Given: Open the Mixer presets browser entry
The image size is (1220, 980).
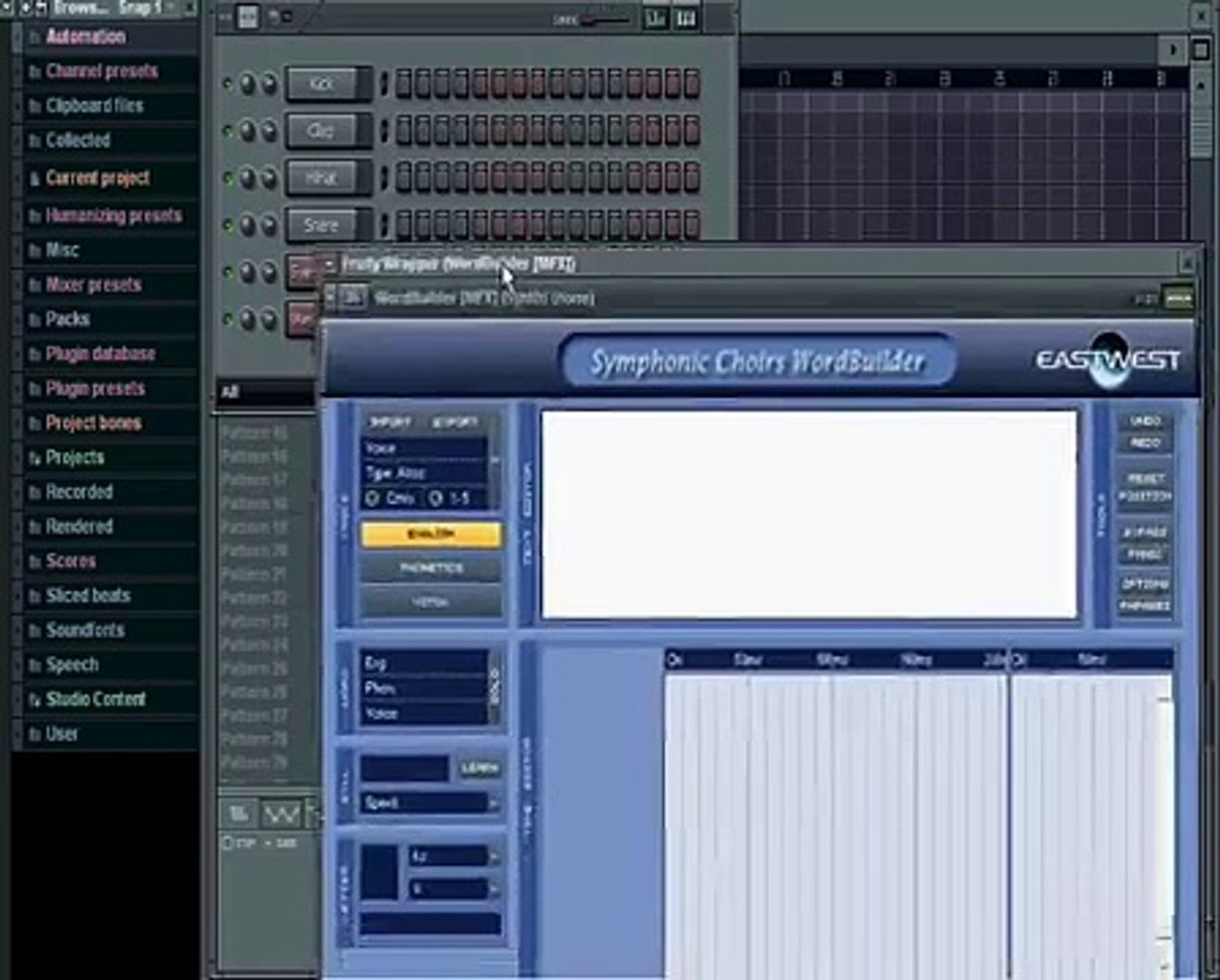Looking at the screenshot, I should coord(93,285).
